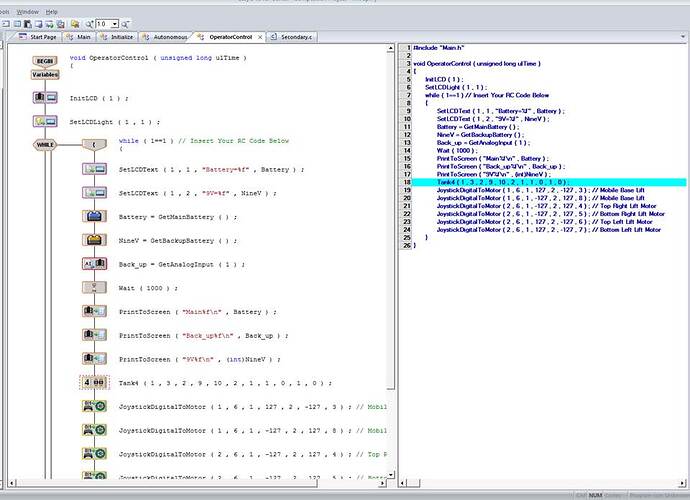Click the zoom out magnifier icon

[125, 24]
